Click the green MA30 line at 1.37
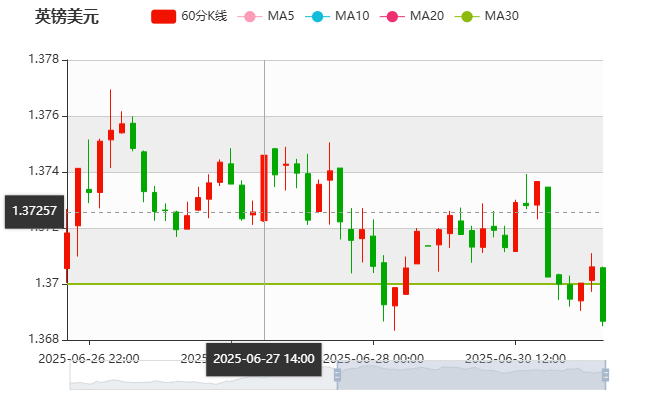This screenshot has height=400, width=670. (335, 284)
